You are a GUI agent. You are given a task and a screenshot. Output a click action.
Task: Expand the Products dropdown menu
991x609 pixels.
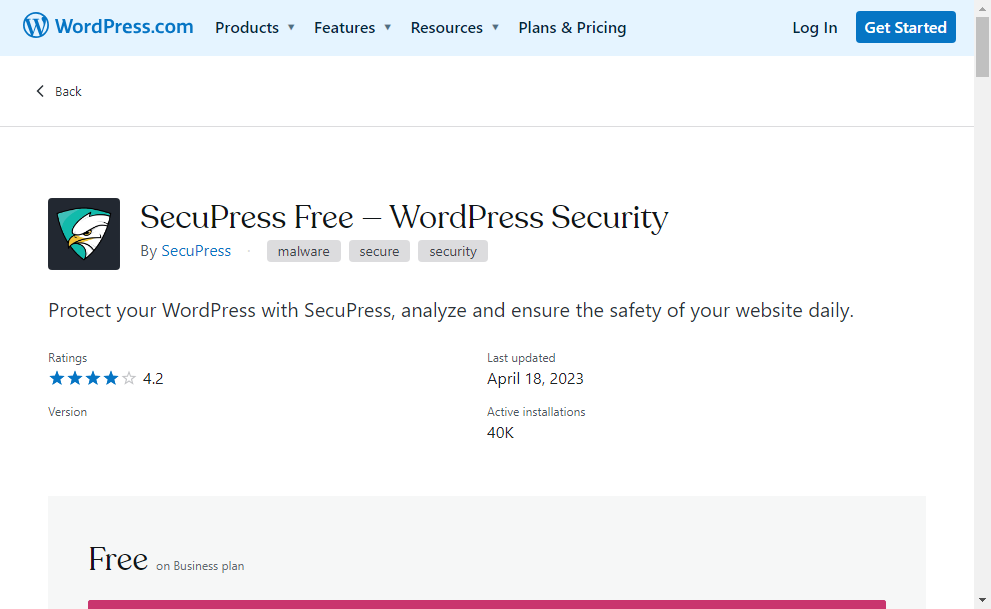click(255, 28)
